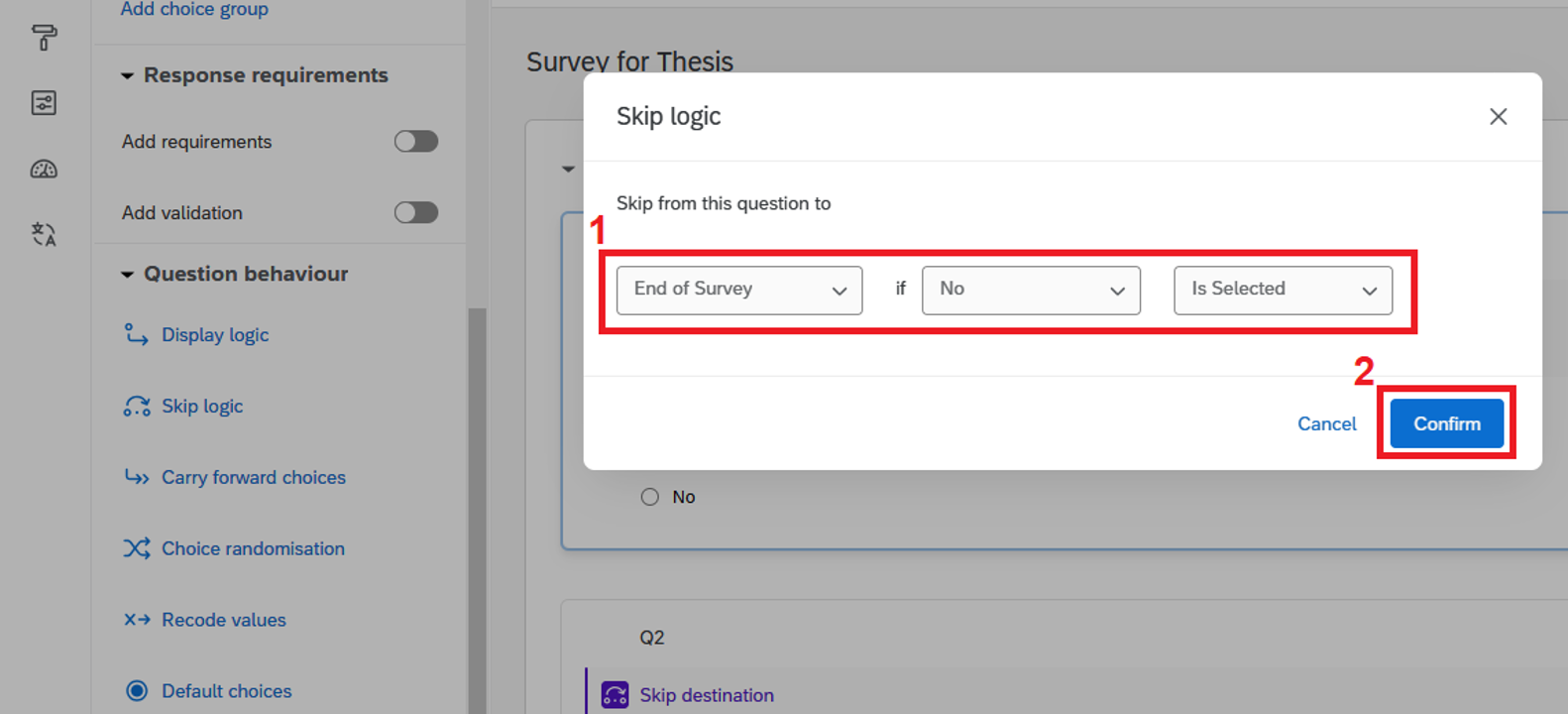1568x714 pixels.
Task: Open the Is Selected condition dropdown
Action: point(1283,290)
